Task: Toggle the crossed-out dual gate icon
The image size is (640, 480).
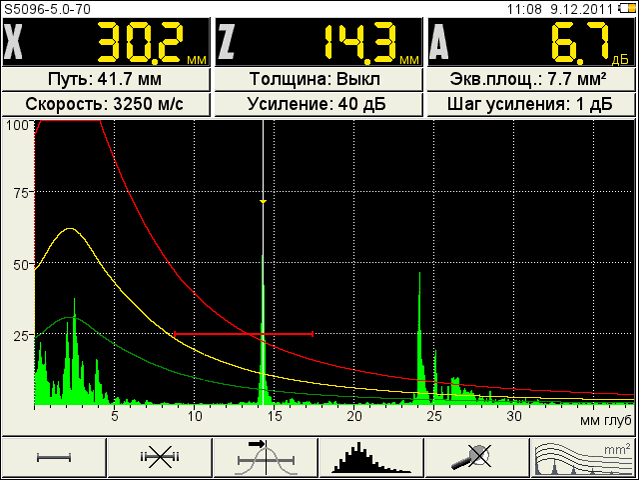Action: (159, 457)
